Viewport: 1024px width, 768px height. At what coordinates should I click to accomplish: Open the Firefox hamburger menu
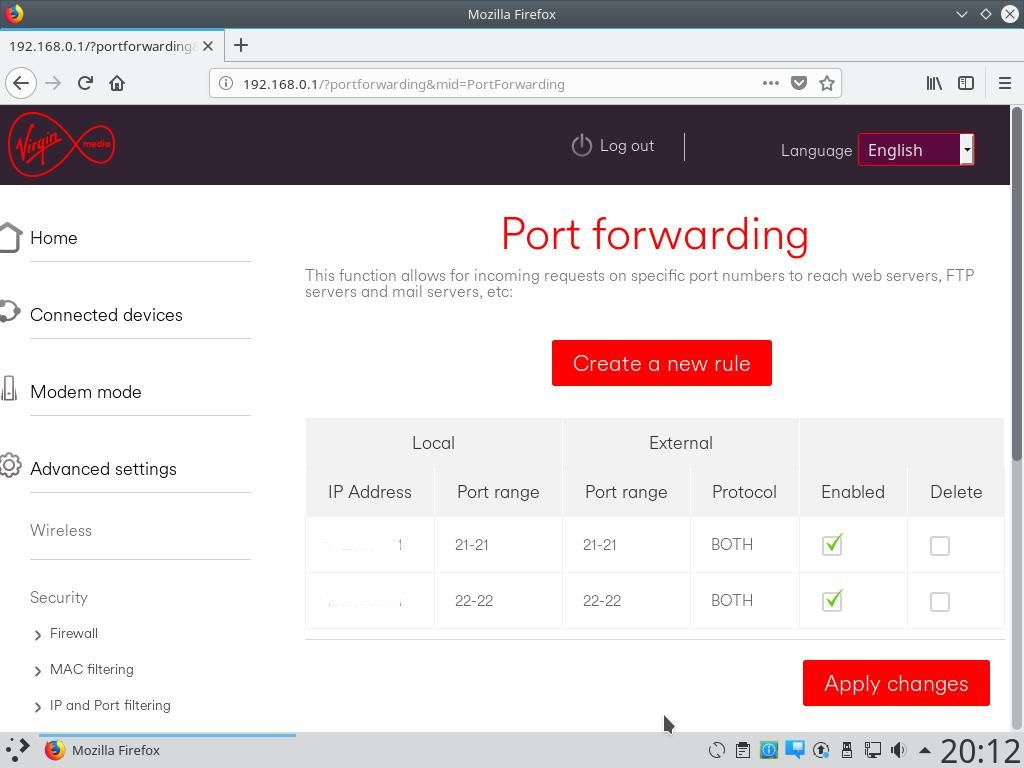click(x=1005, y=83)
